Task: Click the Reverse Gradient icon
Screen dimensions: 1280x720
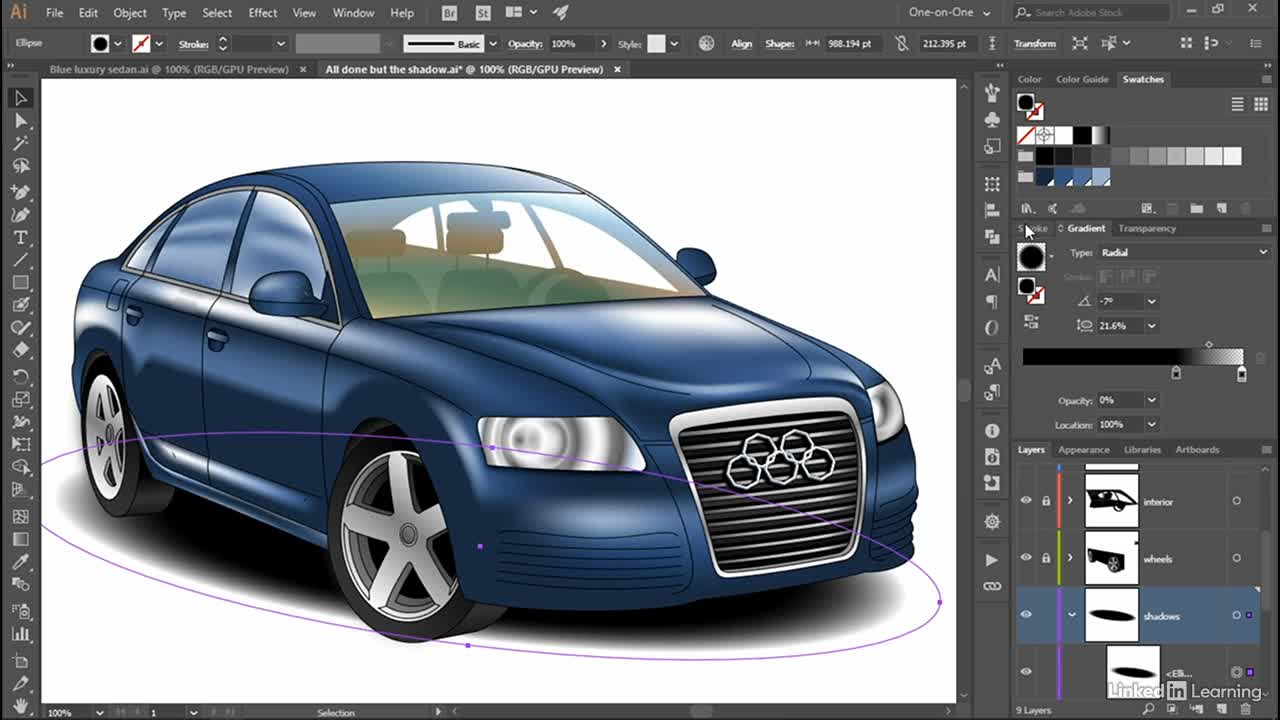Action: [1032, 321]
